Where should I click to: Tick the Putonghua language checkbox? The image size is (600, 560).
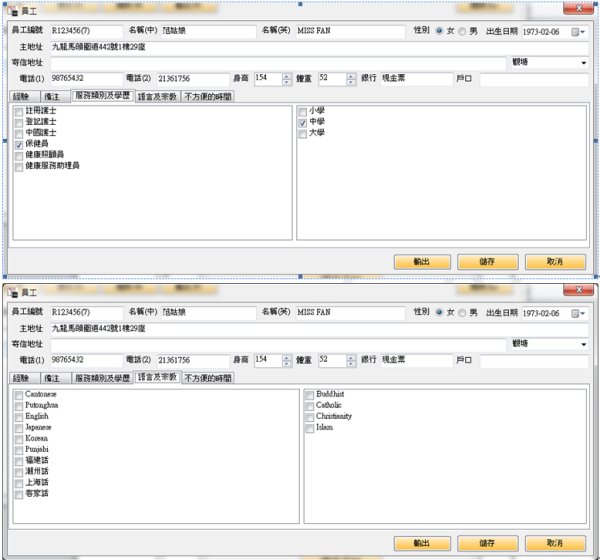(x=19, y=407)
